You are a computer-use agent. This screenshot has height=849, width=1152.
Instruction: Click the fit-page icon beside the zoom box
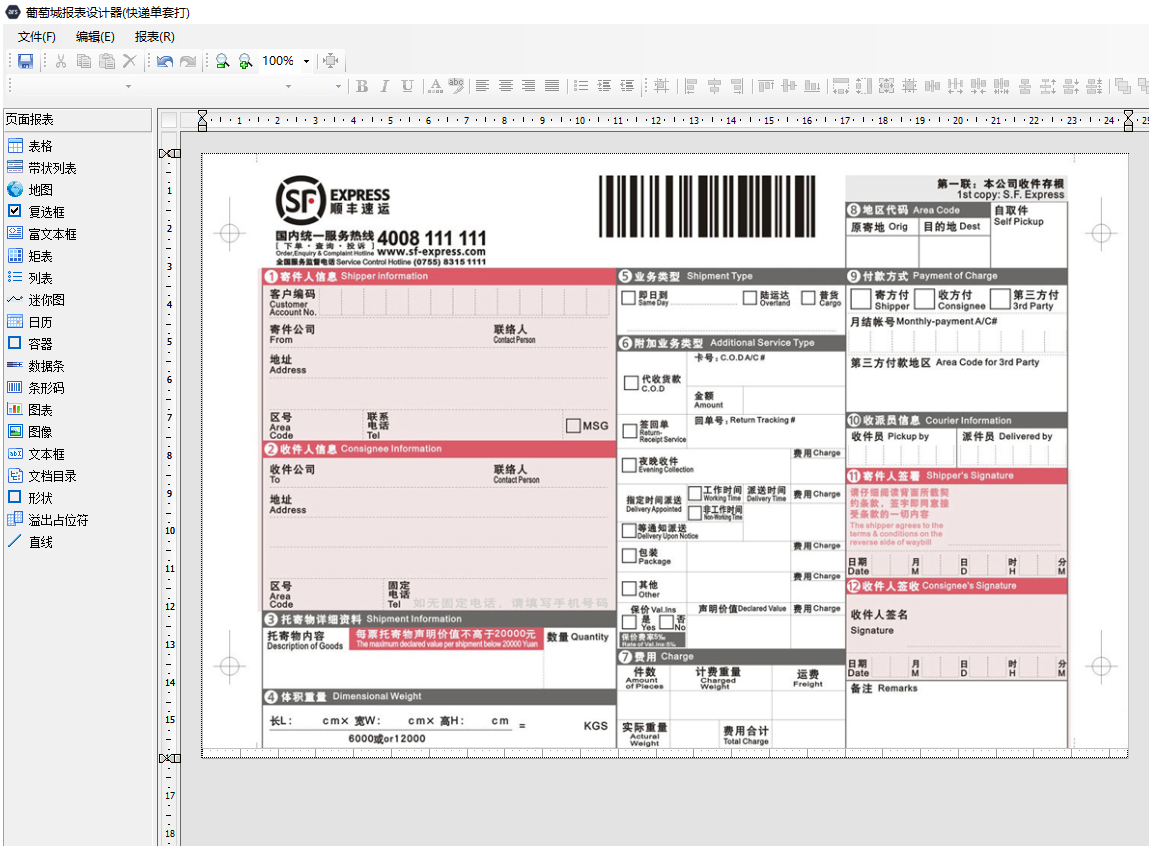tap(331, 61)
